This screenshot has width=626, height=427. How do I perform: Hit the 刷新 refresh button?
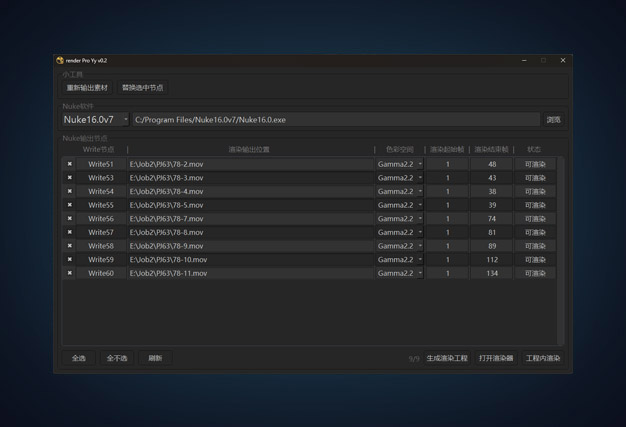(x=155, y=358)
